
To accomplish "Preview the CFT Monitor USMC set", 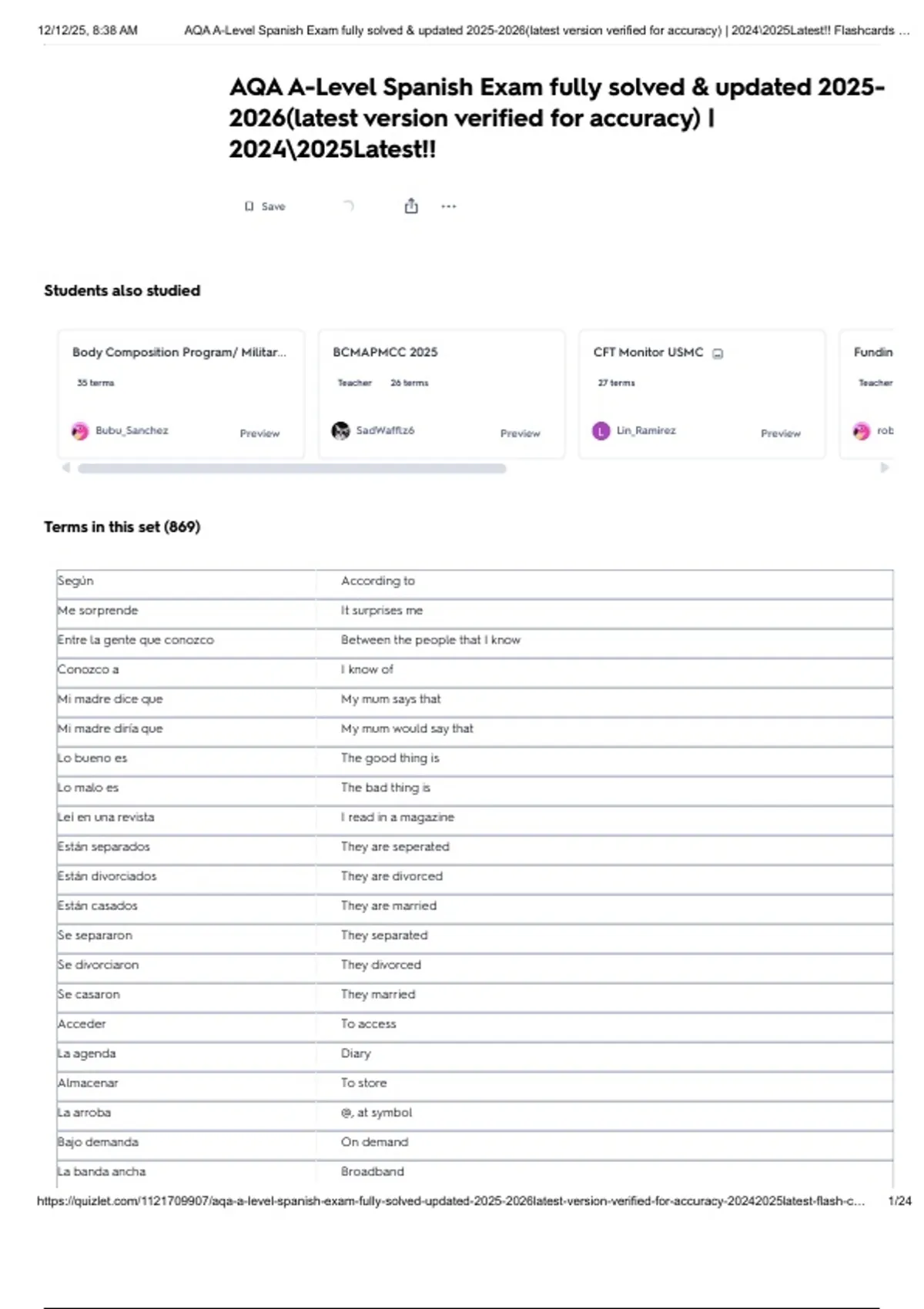I will pyautogui.click(x=780, y=434).
